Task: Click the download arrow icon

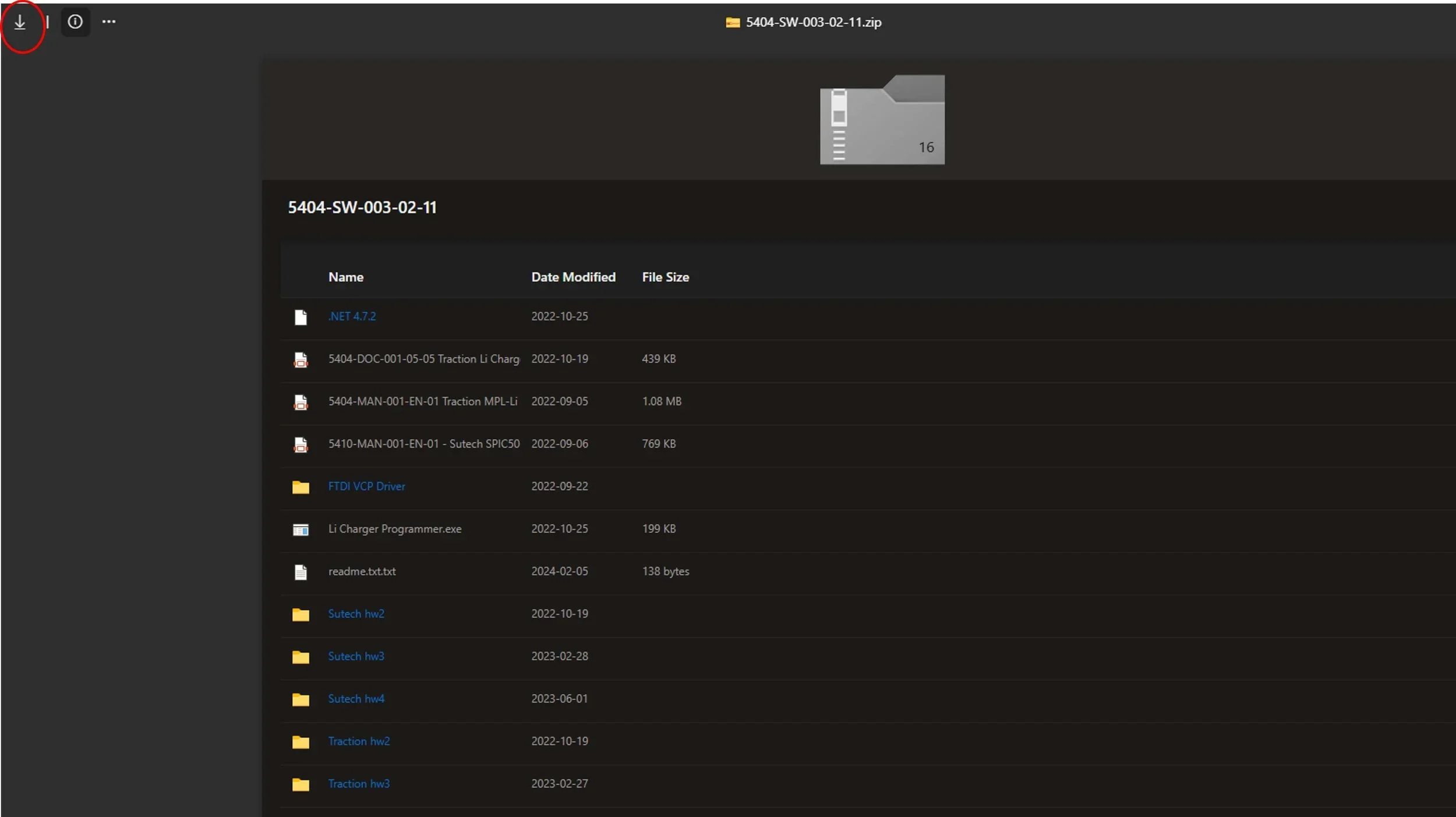Action: click(20, 23)
